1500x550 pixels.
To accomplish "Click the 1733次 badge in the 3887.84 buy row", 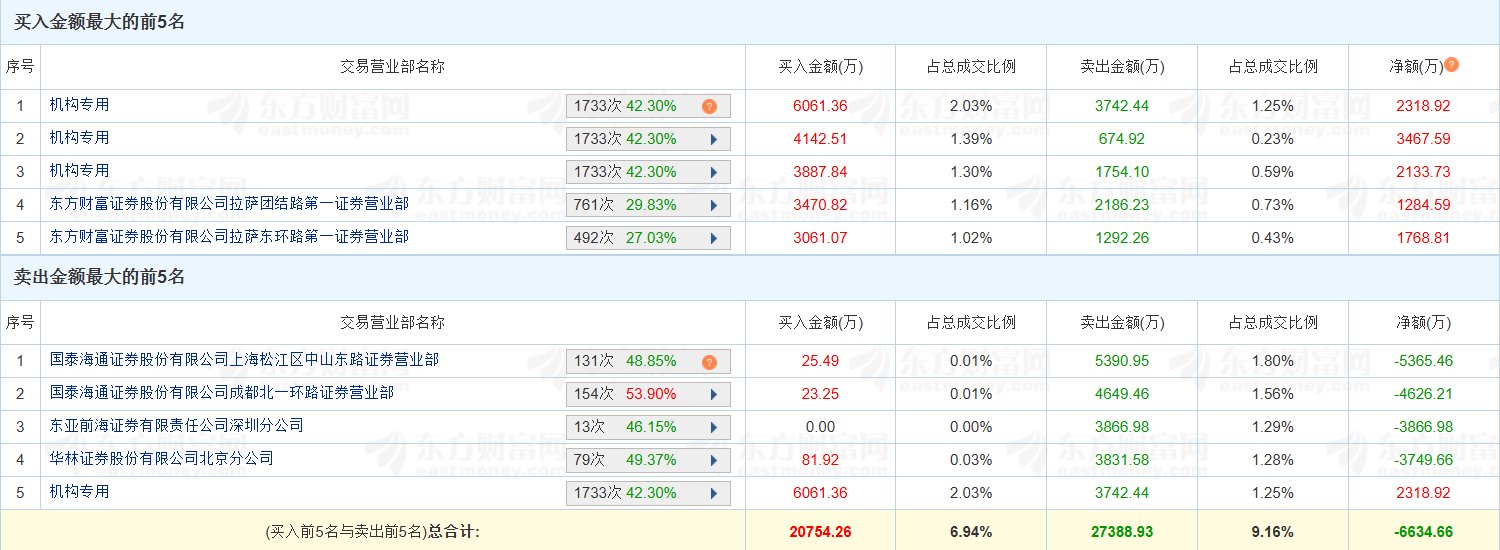I will pos(648,172).
